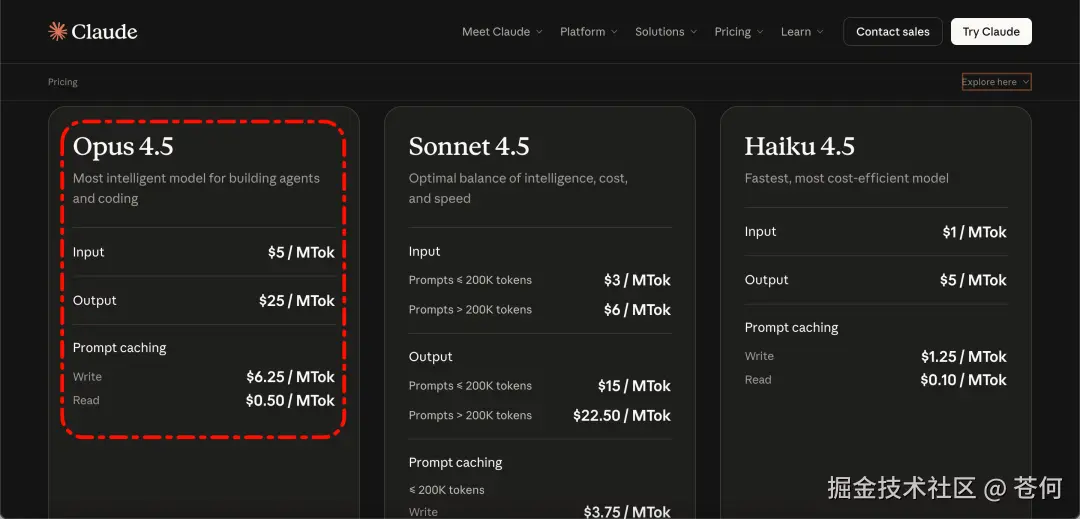Click the chevron beside Meet Claude
The height and width of the screenshot is (519, 1080).
pos(539,32)
